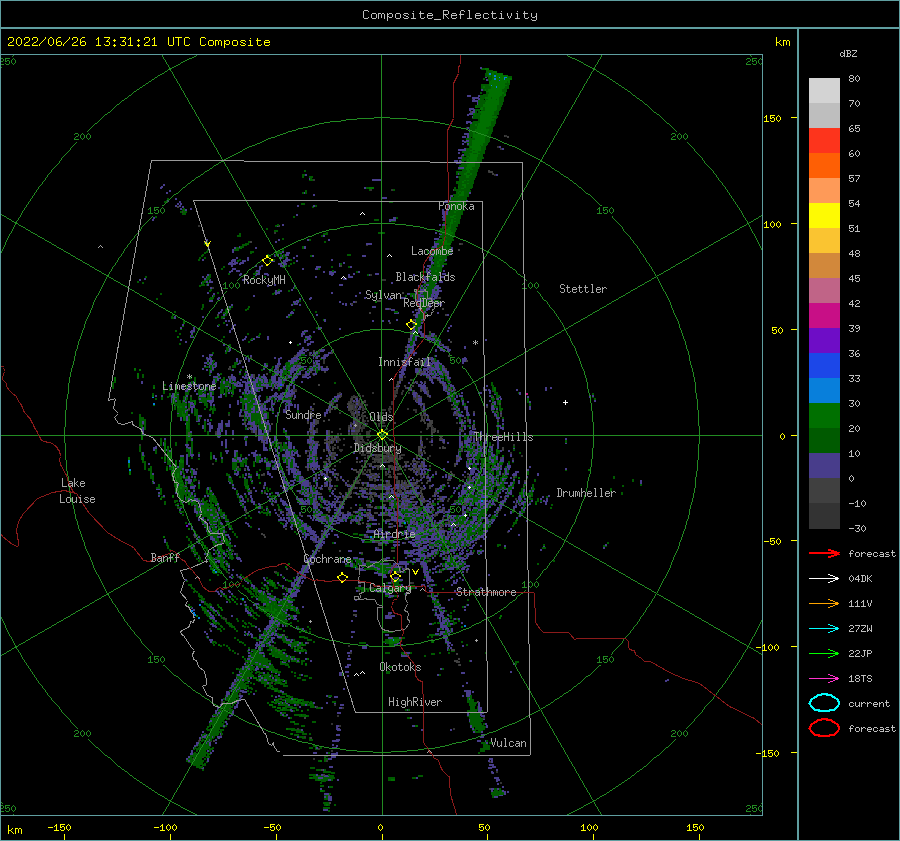The image size is (900, 841).
Task: Click the bright green 20–30 dBZ swatch
Action: 825,416
